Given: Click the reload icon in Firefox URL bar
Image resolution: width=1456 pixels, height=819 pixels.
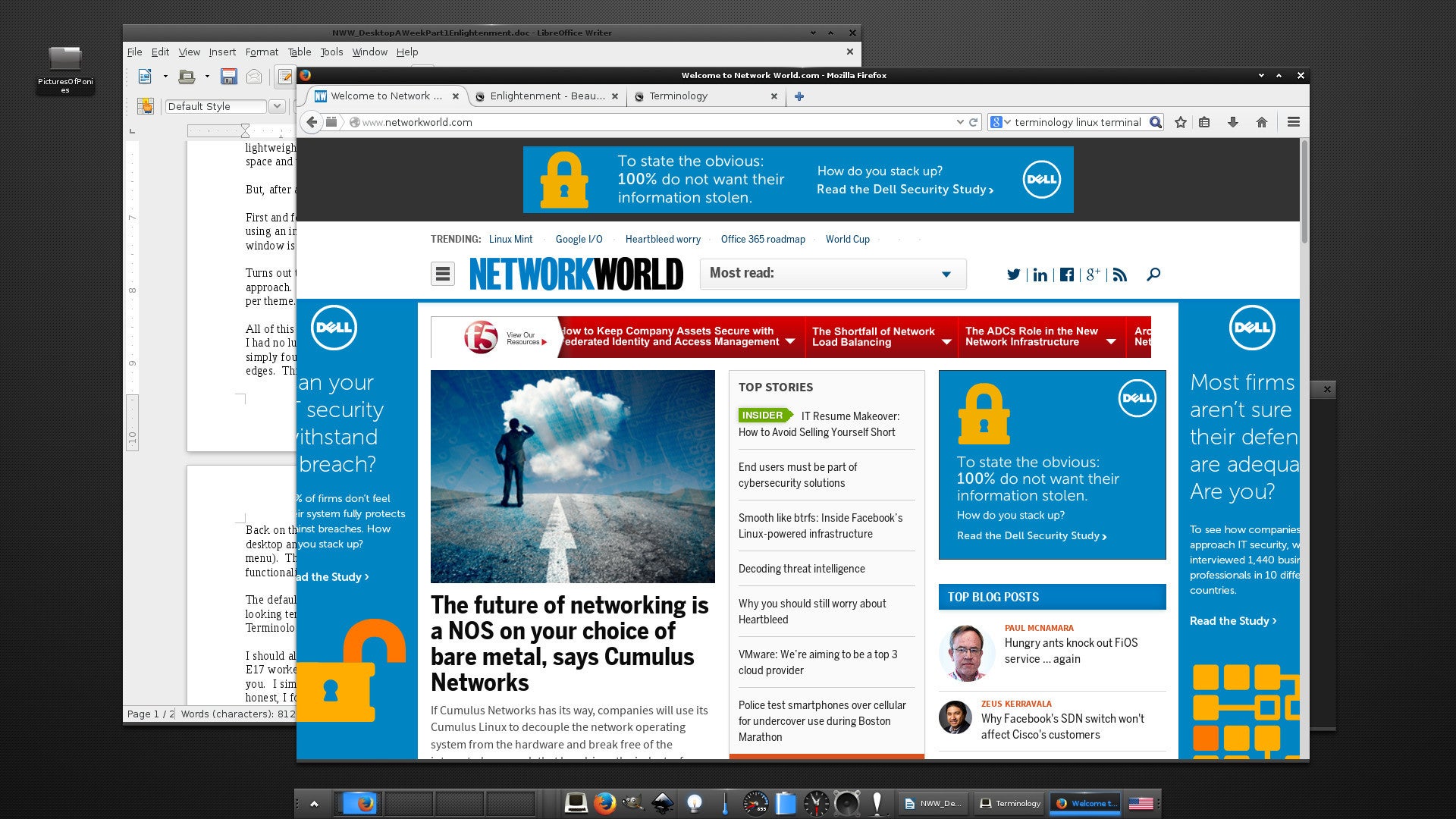Looking at the screenshot, I should point(973,122).
